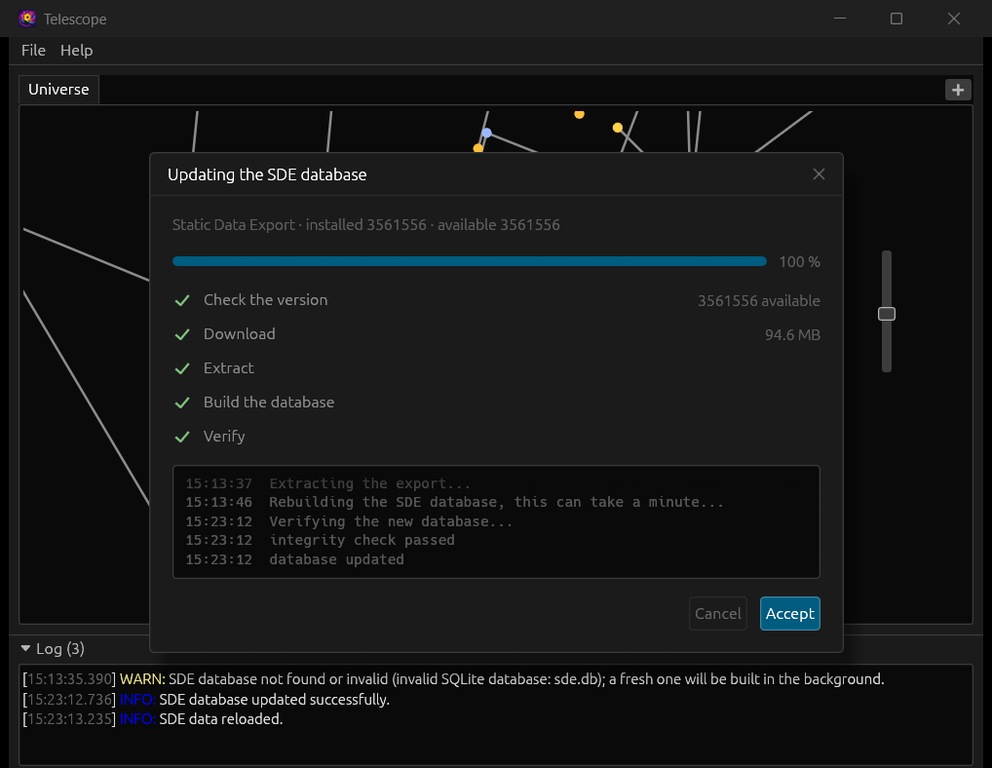This screenshot has height=768, width=992.
Task: Open the Help menu
Action: 77,51
